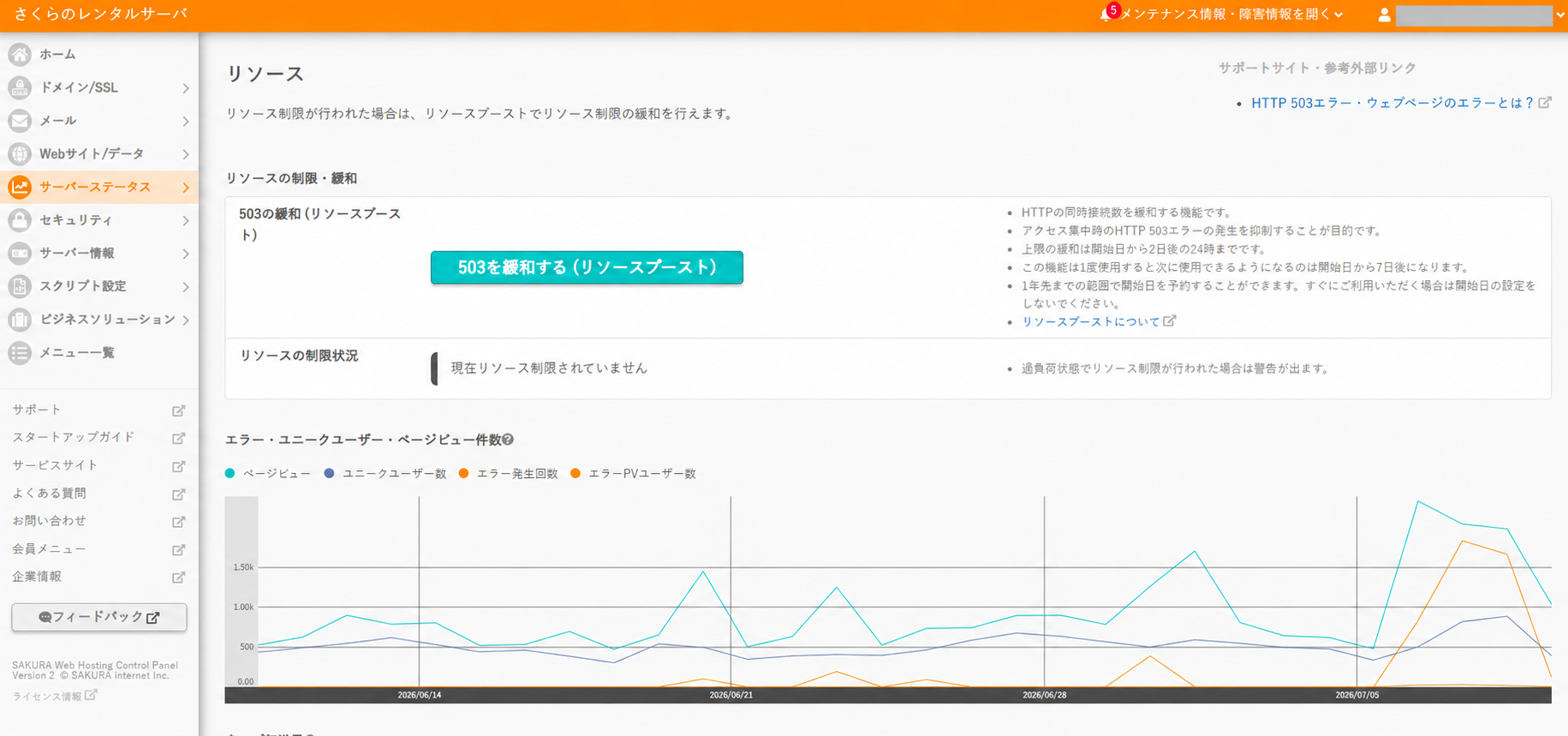Toggle エラー発生回数 series in legend

tap(508, 473)
